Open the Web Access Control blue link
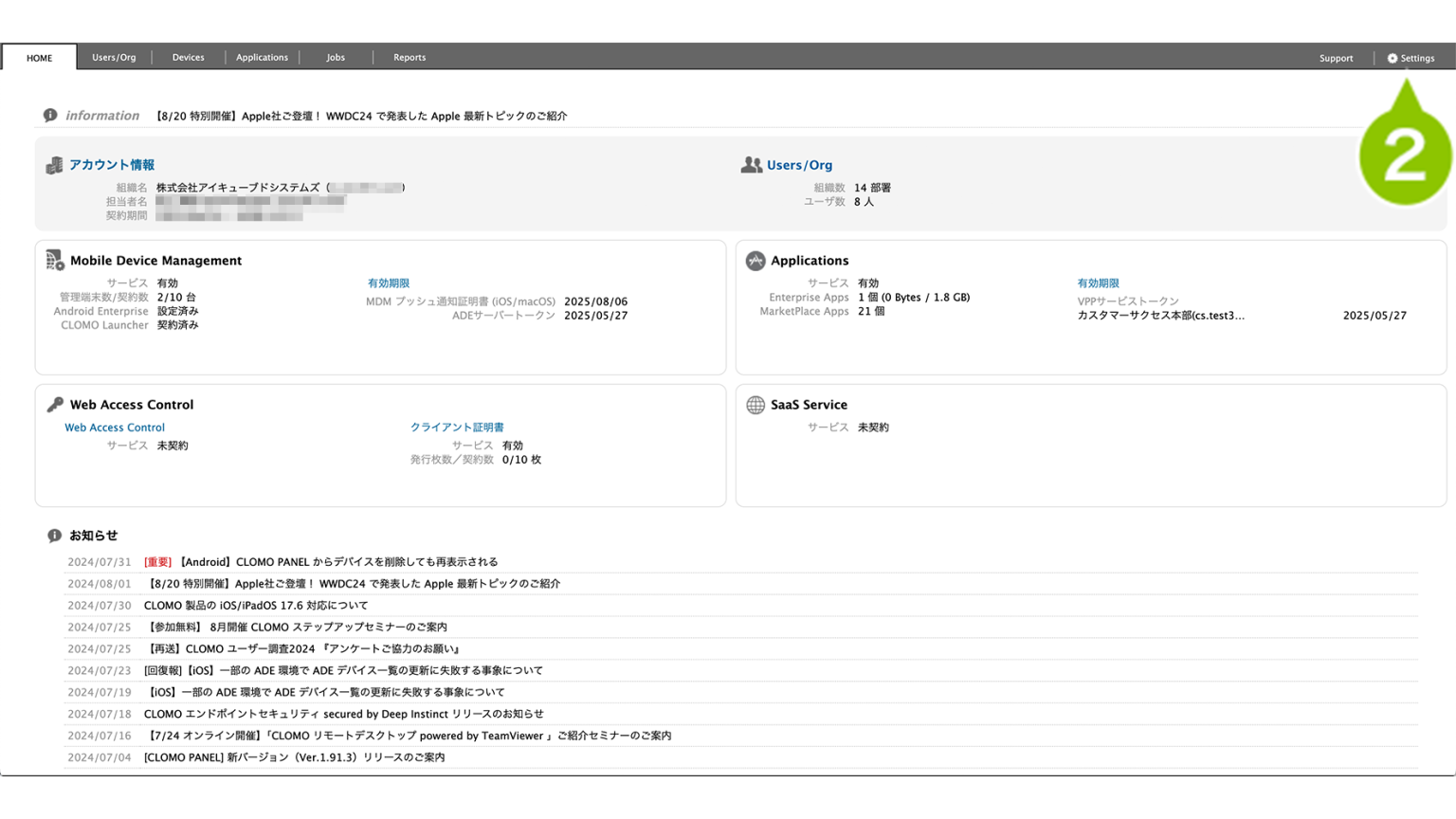 115,428
